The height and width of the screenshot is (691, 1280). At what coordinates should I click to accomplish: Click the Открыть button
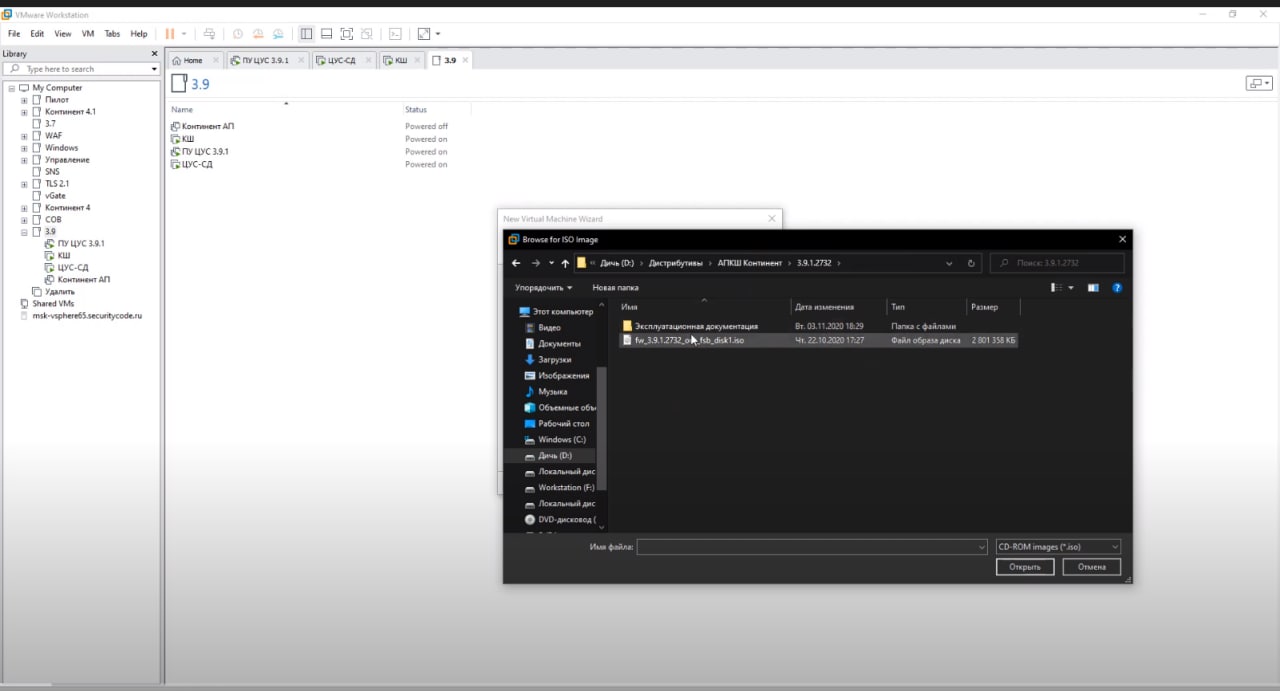point(1025,567)
